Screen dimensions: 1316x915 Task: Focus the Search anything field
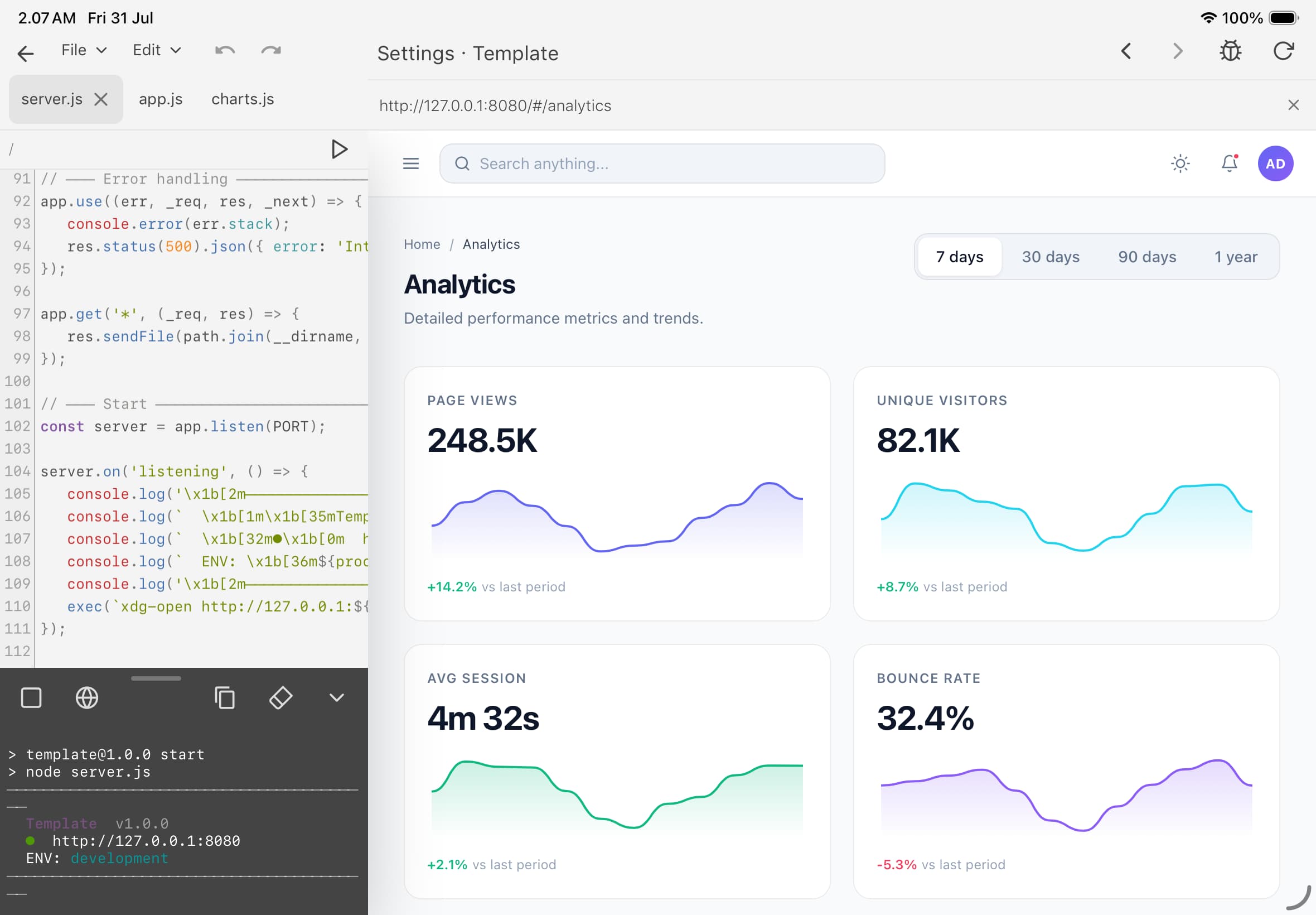tap(662, 164)
